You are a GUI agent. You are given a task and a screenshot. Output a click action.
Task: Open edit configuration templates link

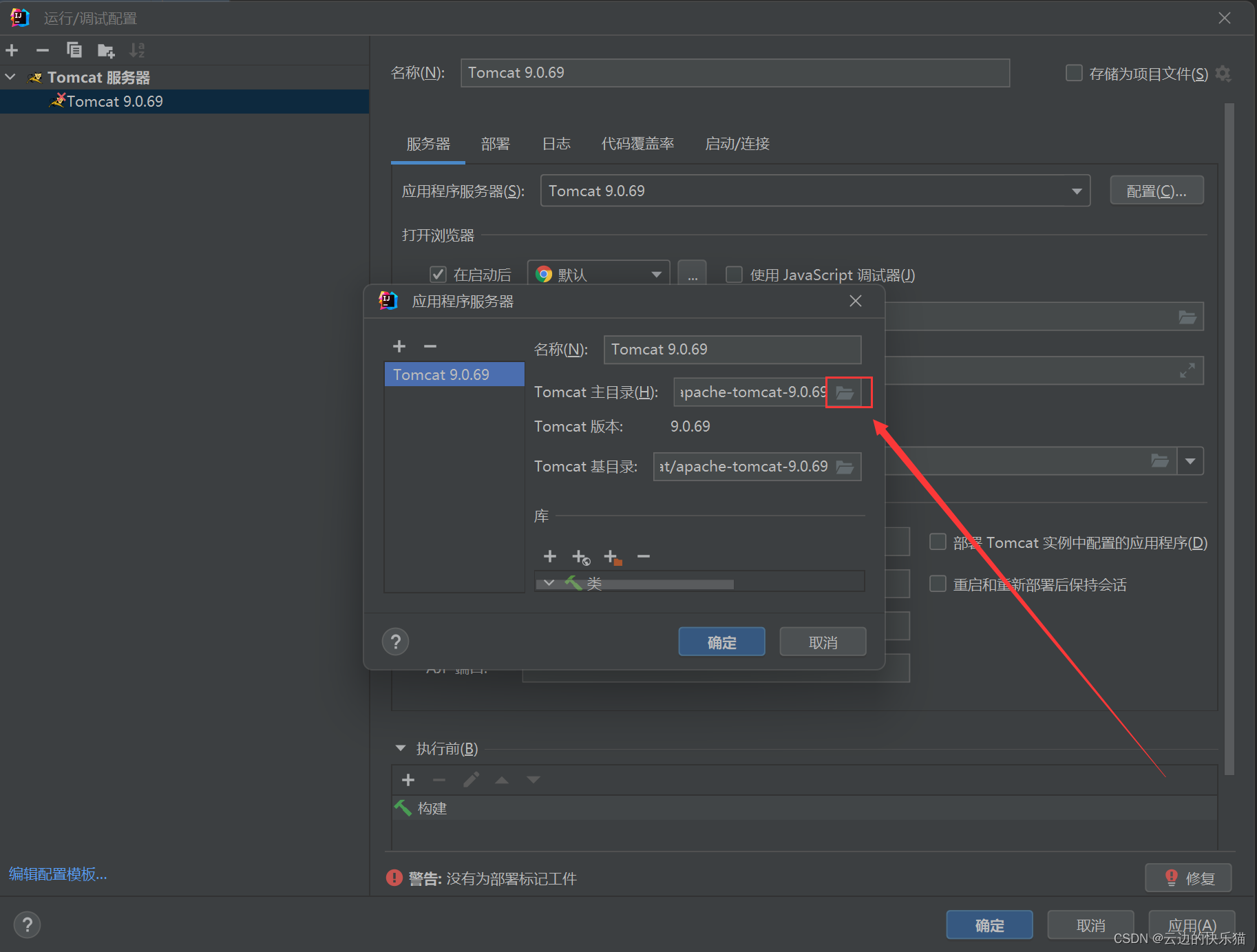[58, 874]
